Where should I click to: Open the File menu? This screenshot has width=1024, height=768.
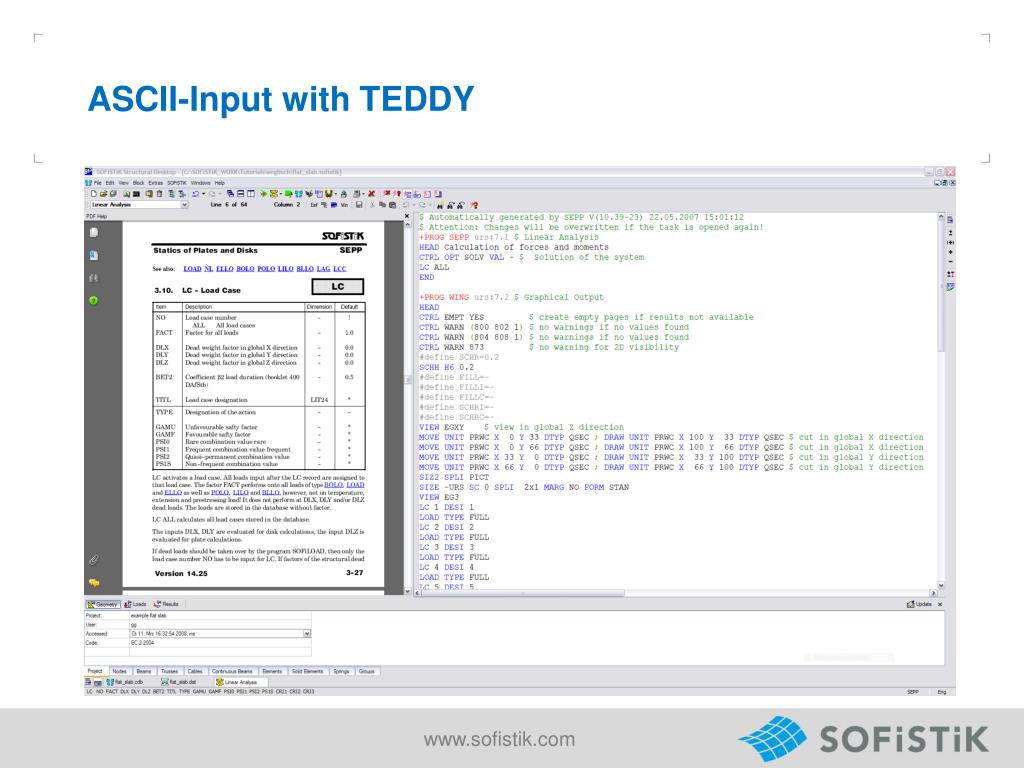(x=97, y=183)
